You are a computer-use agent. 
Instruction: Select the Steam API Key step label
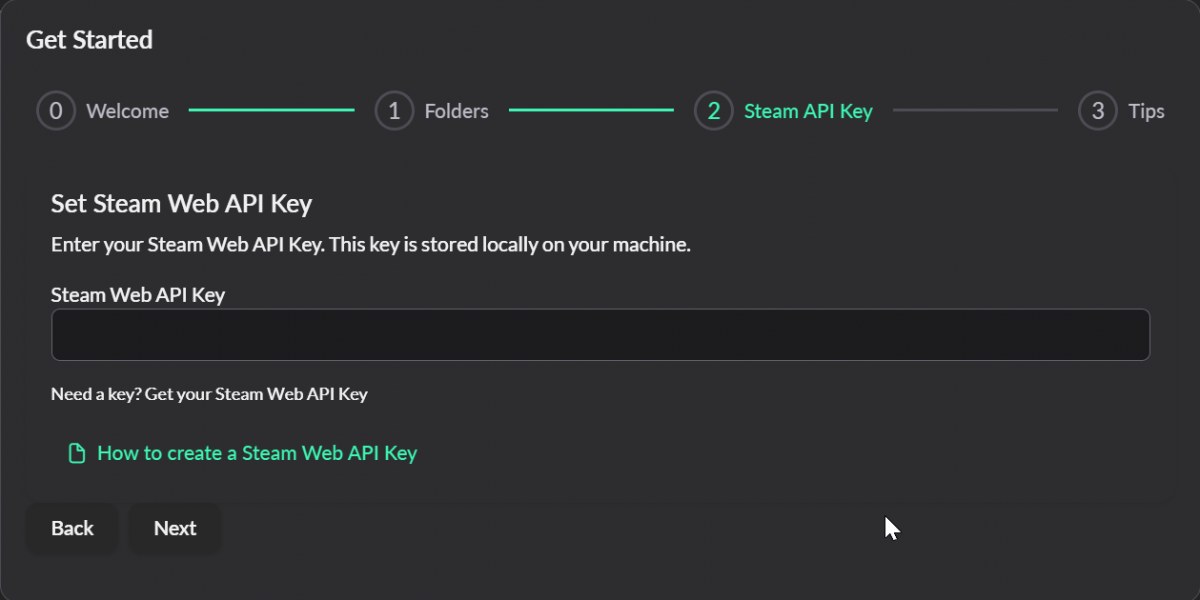(808, 111)
